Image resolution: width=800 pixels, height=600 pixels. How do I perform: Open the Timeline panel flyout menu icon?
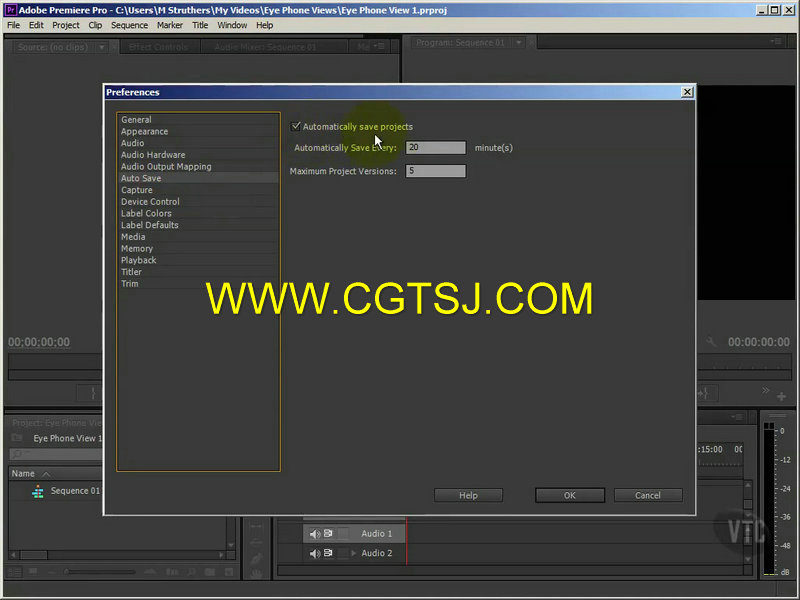tap(738, 417)
